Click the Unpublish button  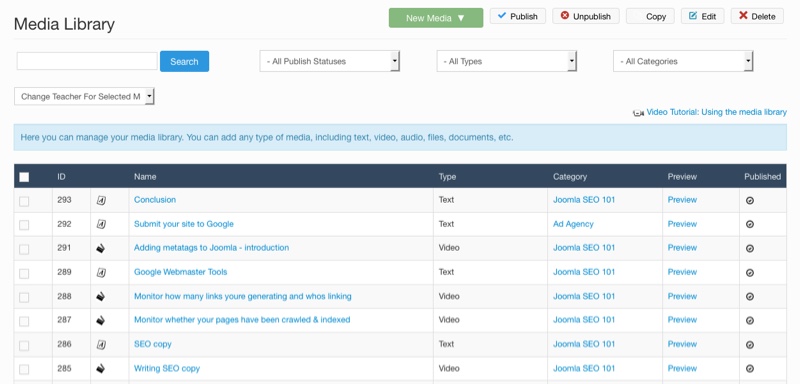[586, 16]
